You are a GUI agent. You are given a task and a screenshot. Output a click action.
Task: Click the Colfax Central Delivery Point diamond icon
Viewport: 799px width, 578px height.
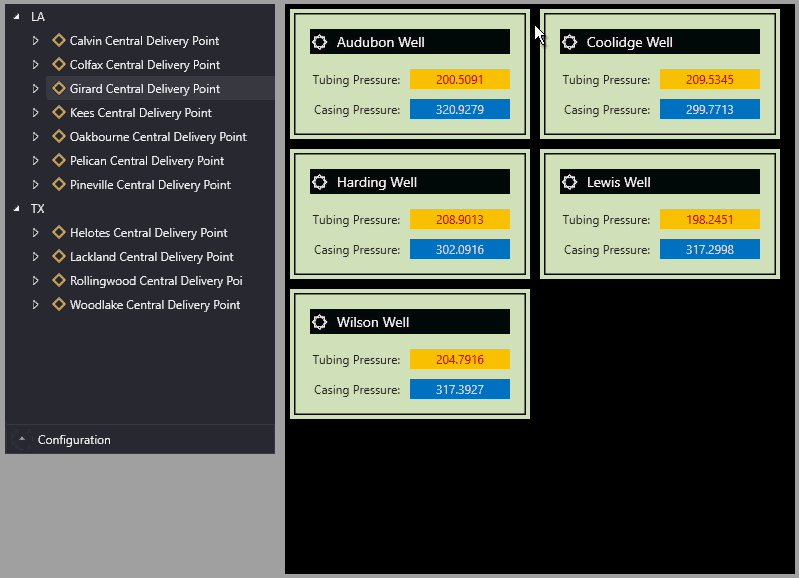59,64
